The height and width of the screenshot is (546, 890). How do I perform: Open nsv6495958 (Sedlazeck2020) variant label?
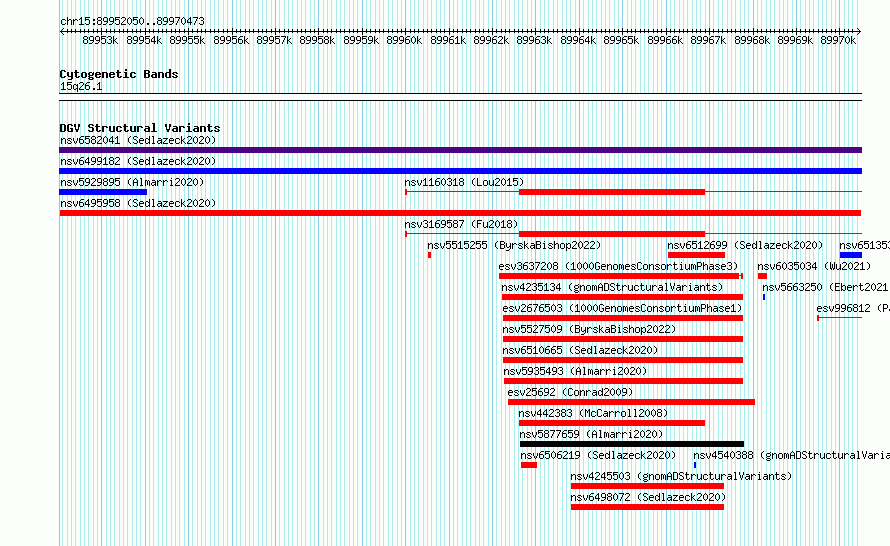coord(138,203)
